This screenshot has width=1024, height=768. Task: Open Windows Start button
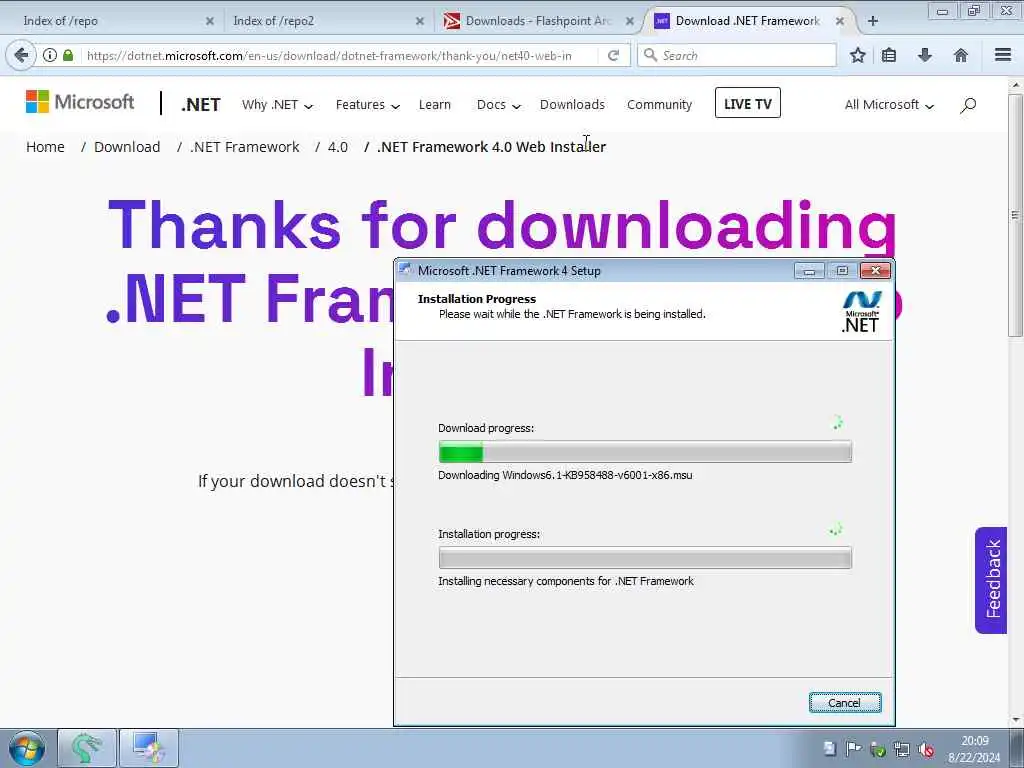pyautogui.click(x=27, y=748)
